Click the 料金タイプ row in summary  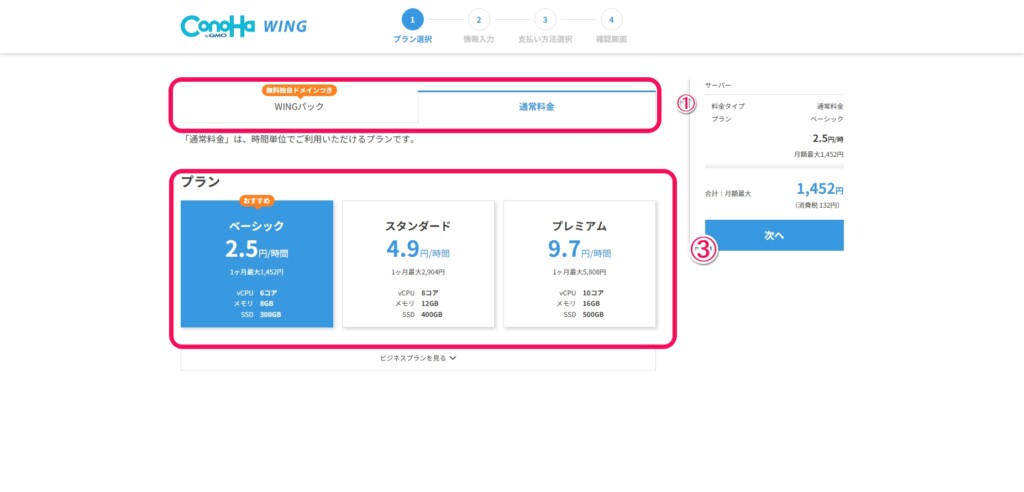pos(777,106)
